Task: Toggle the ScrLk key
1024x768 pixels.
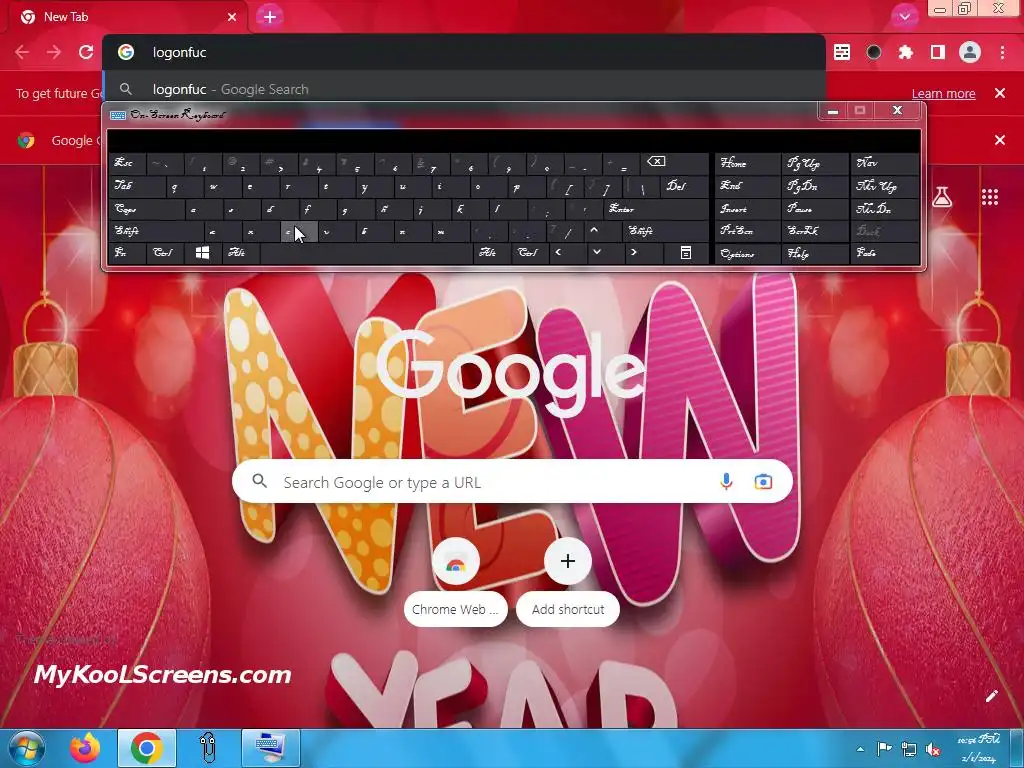Action: point(814,231)
